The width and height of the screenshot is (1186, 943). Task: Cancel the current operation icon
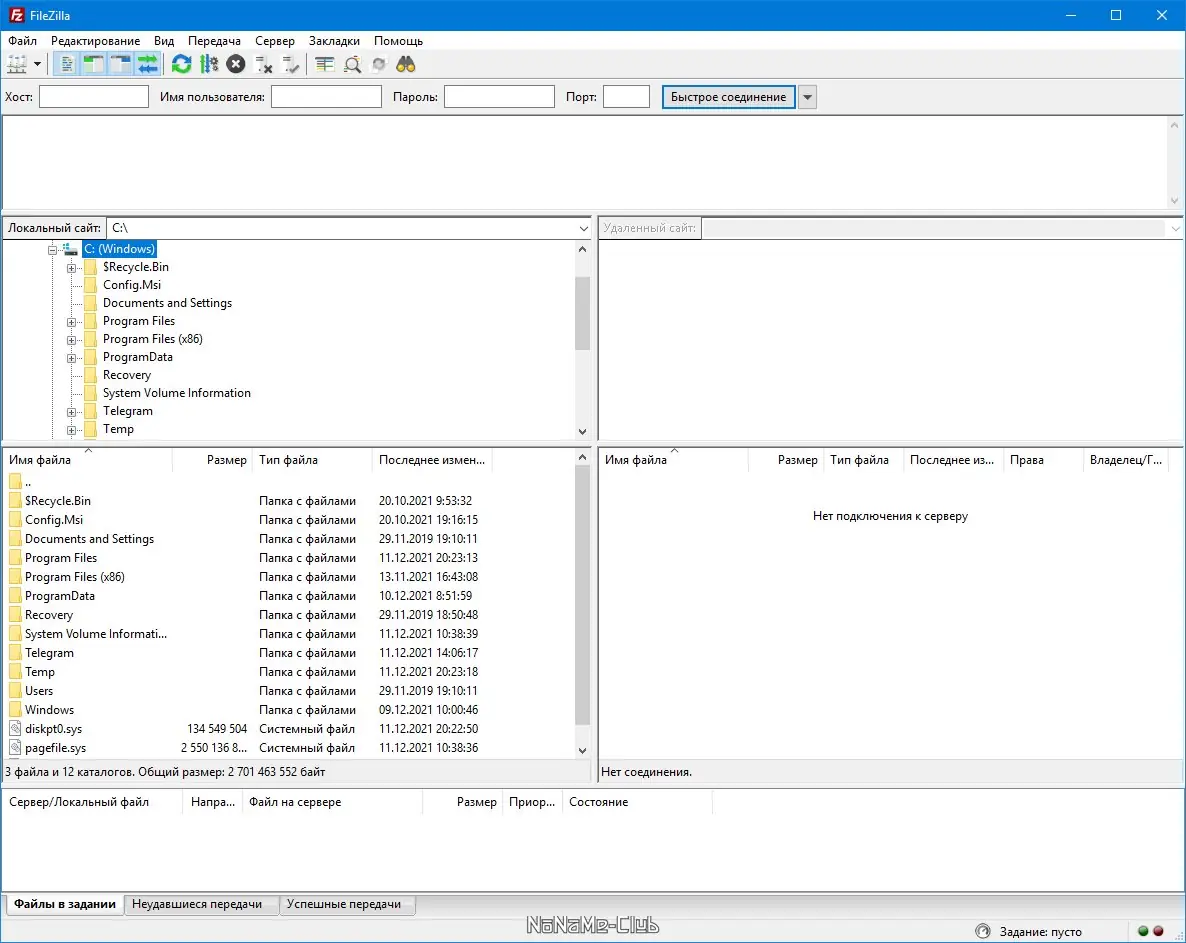pyautogui.click(x=236, y=64)
